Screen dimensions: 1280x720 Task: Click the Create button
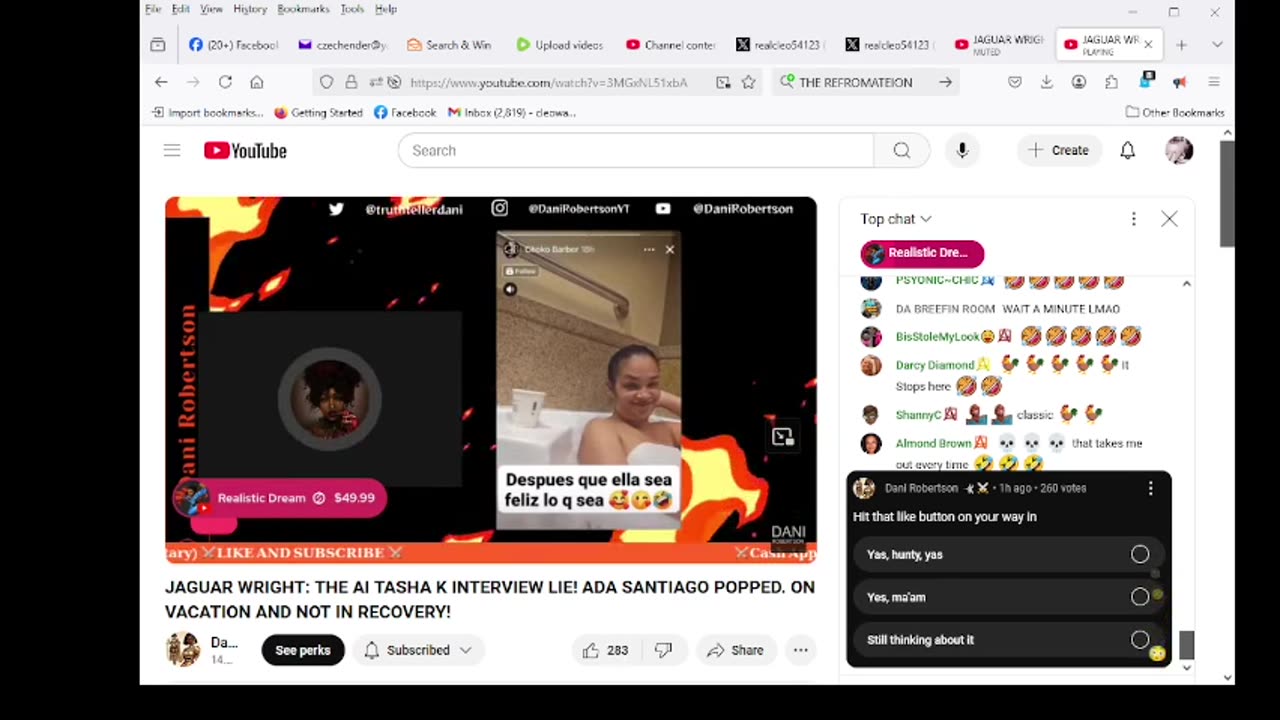click(x=1058, y=150)
